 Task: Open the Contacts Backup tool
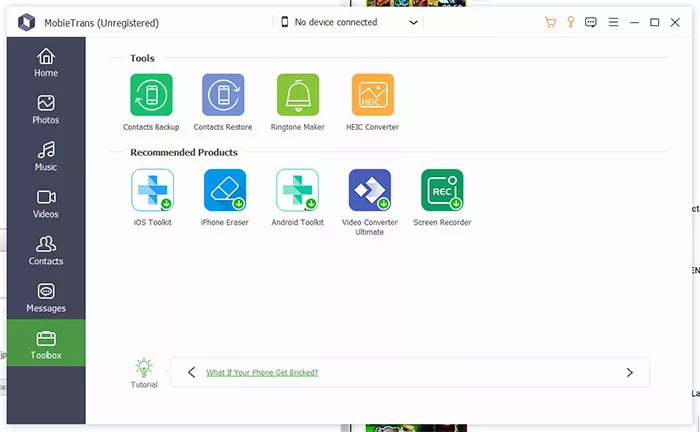[x=151, y=95]
